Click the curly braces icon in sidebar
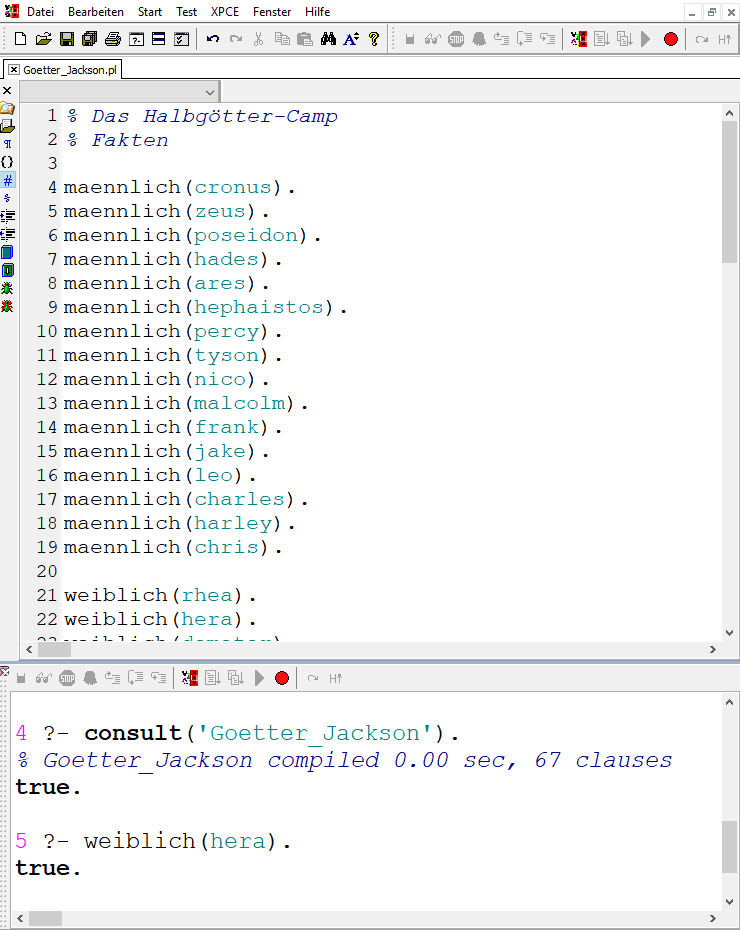Viewport: 740px width, 930px height. pos(7,162)
